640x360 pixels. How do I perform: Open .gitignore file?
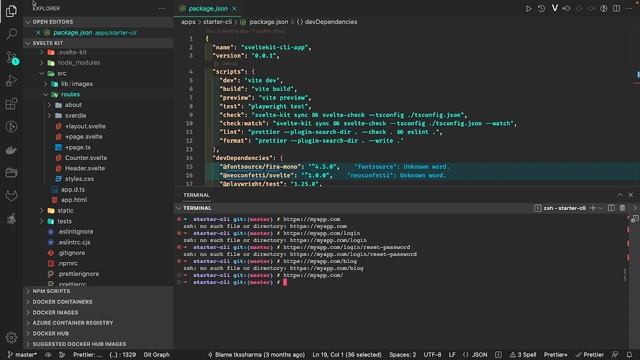(98, 253)
